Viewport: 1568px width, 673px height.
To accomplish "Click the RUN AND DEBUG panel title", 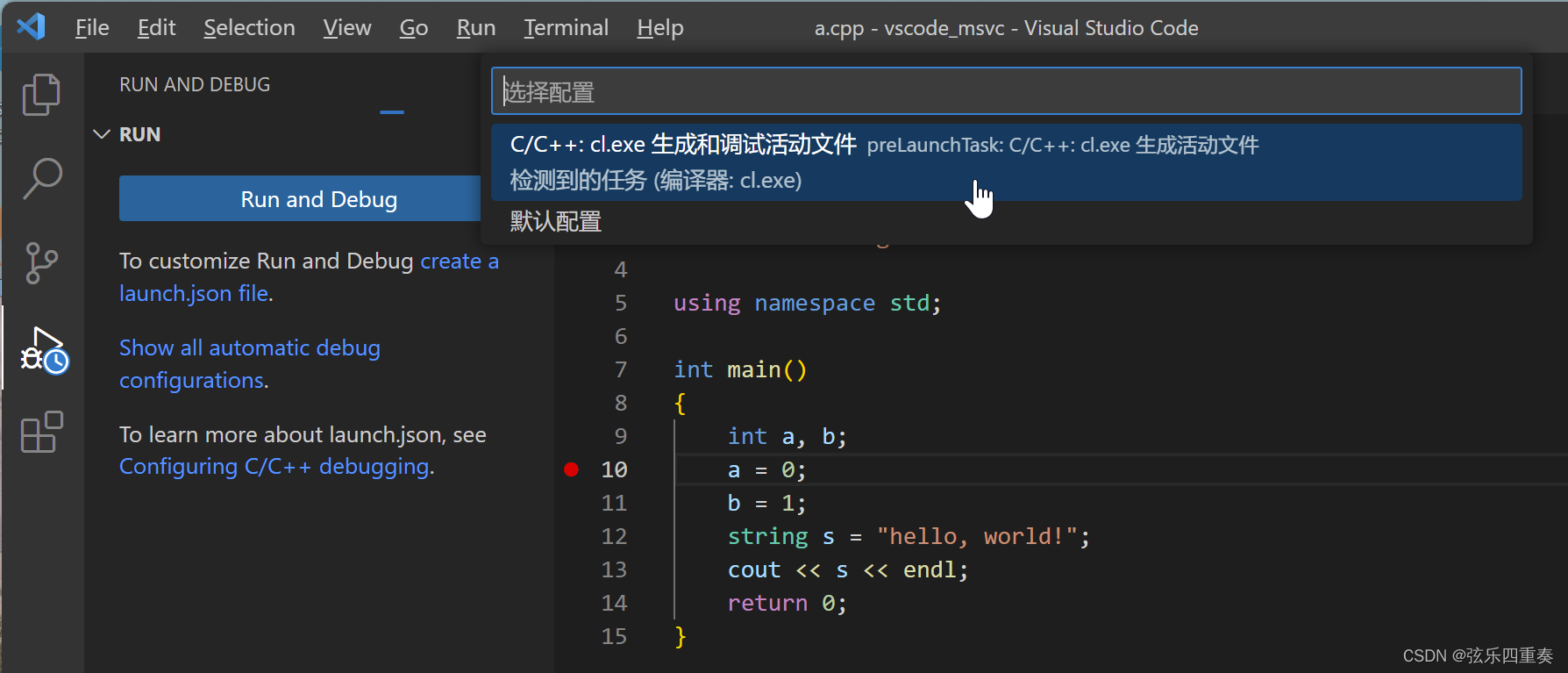I will 195,84.
